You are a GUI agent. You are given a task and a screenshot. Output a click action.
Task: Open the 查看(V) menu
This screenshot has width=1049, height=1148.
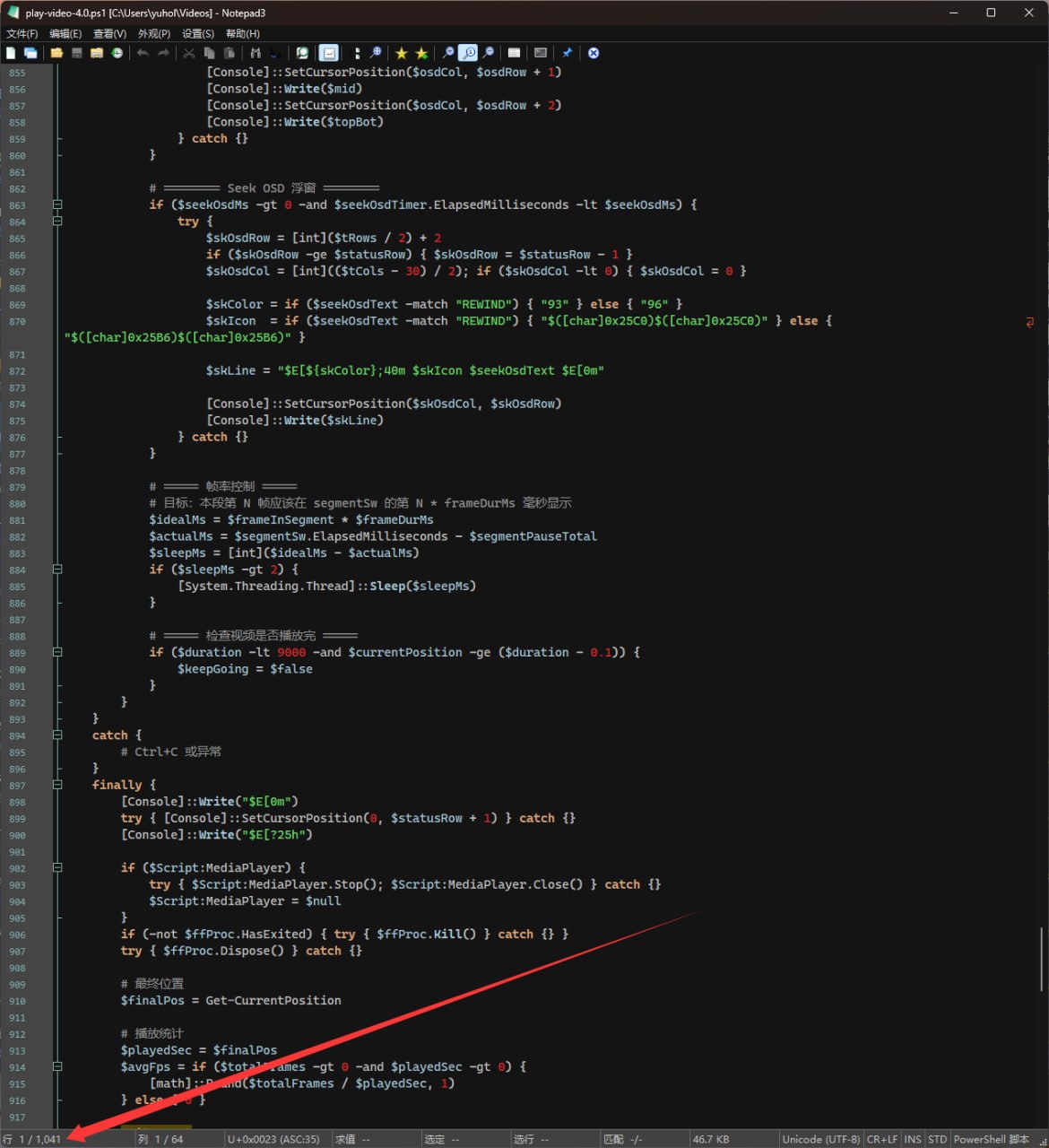[x=110, y=33]
